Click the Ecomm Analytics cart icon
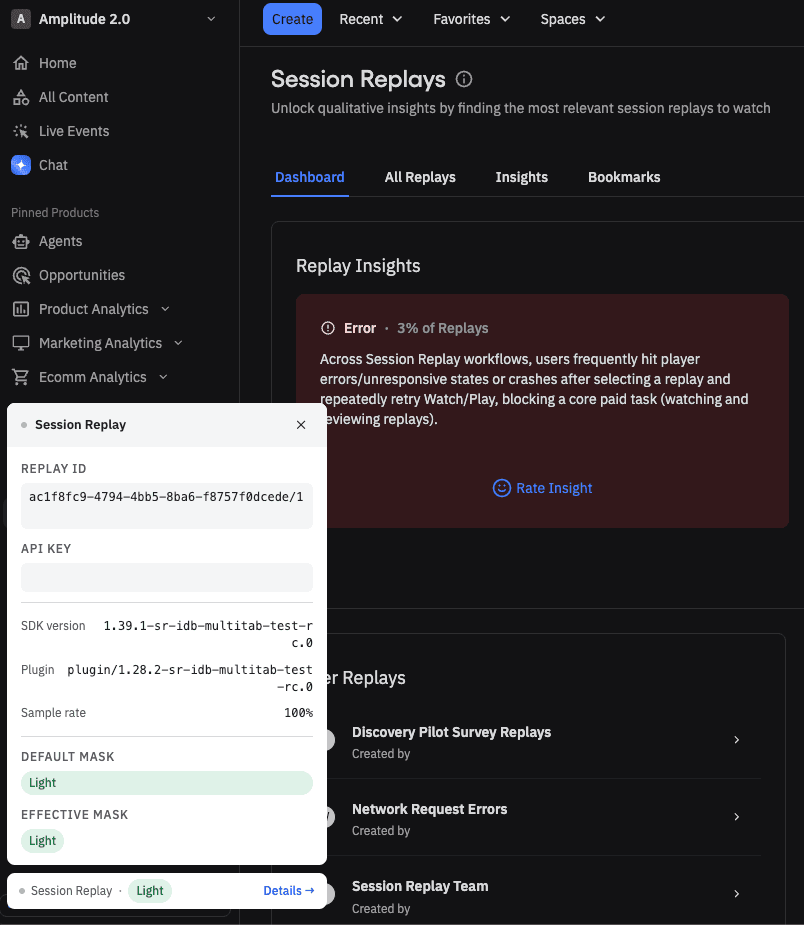Viewport: 804px width, 925px height. click(x=21, y=377)
